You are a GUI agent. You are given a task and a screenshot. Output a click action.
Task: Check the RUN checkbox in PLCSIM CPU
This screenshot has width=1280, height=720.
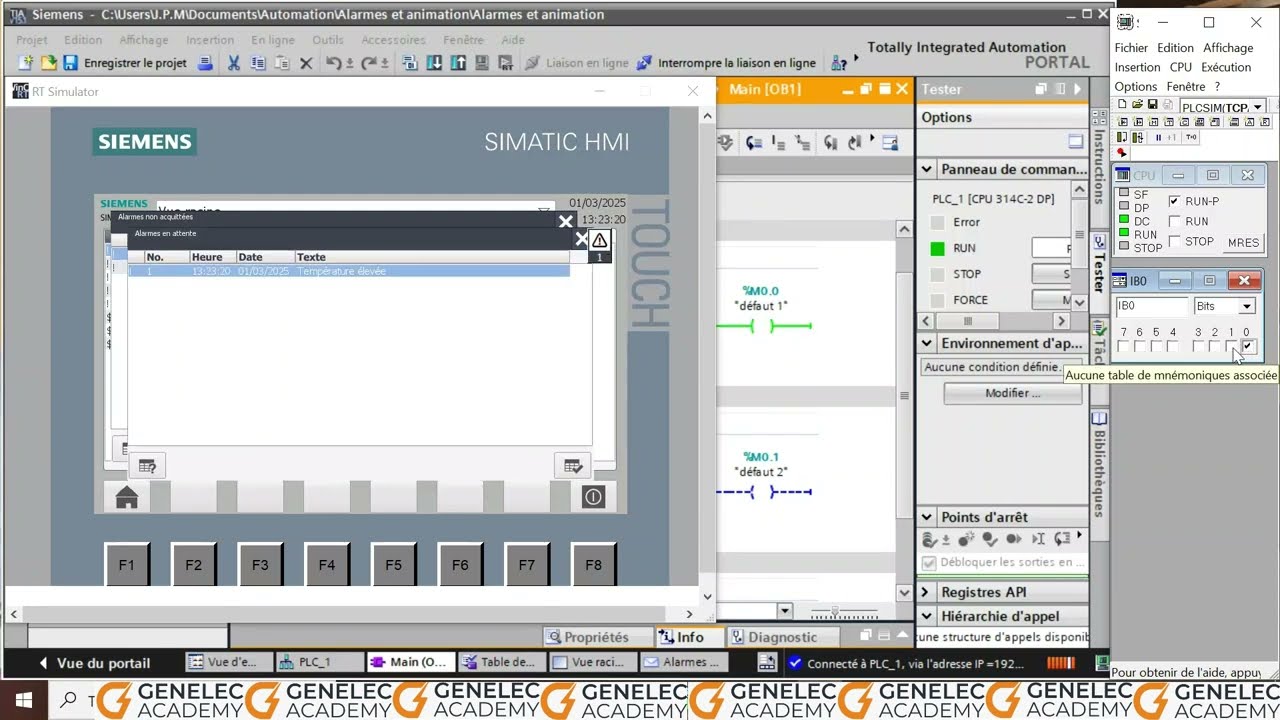pyautogui.click(x=1174, y=221)
